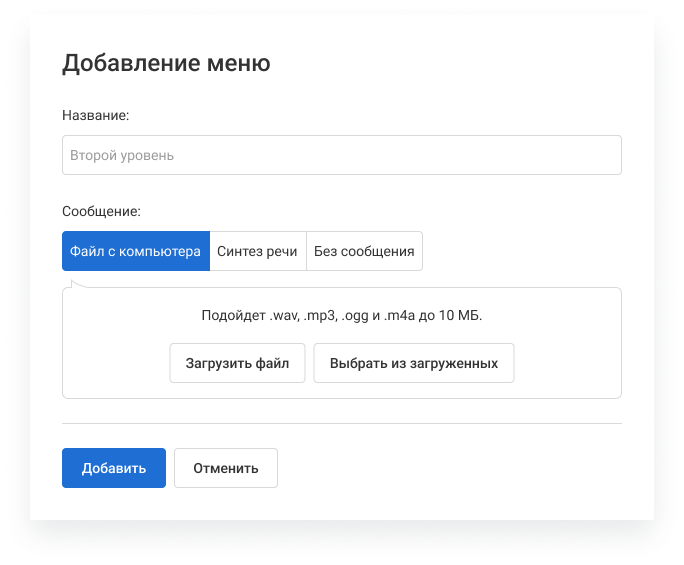Viewport: 684px width, 565px height.
Task: Cancel the dialog with Отменить
Action: (x=225, y=468)
